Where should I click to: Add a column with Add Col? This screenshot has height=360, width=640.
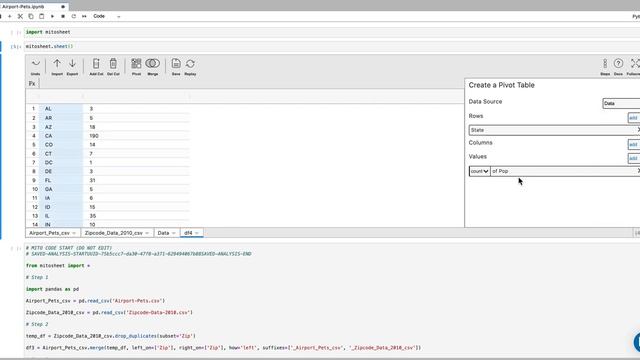click(96, 67)
